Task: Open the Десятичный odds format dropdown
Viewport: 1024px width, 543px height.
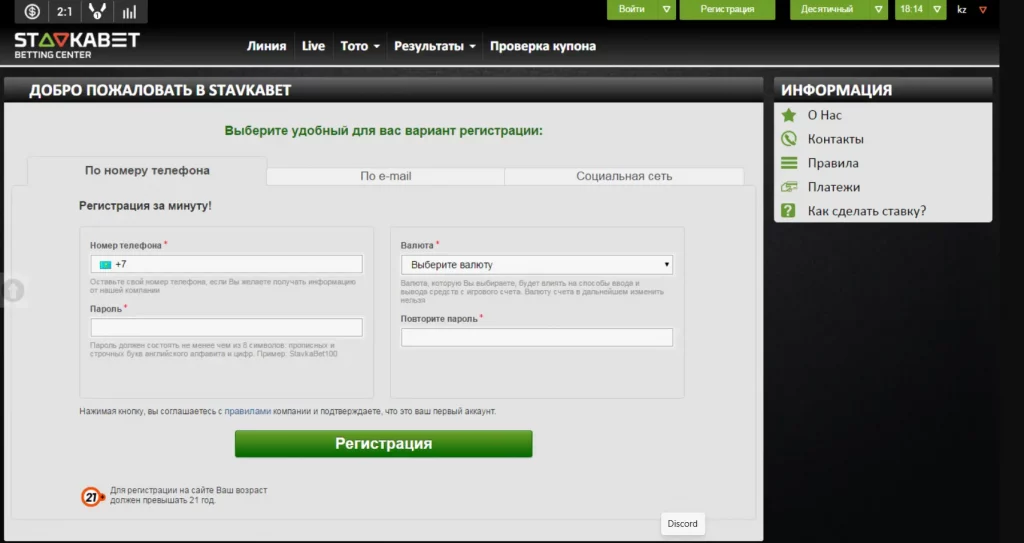Action: [x=839, y=9]
